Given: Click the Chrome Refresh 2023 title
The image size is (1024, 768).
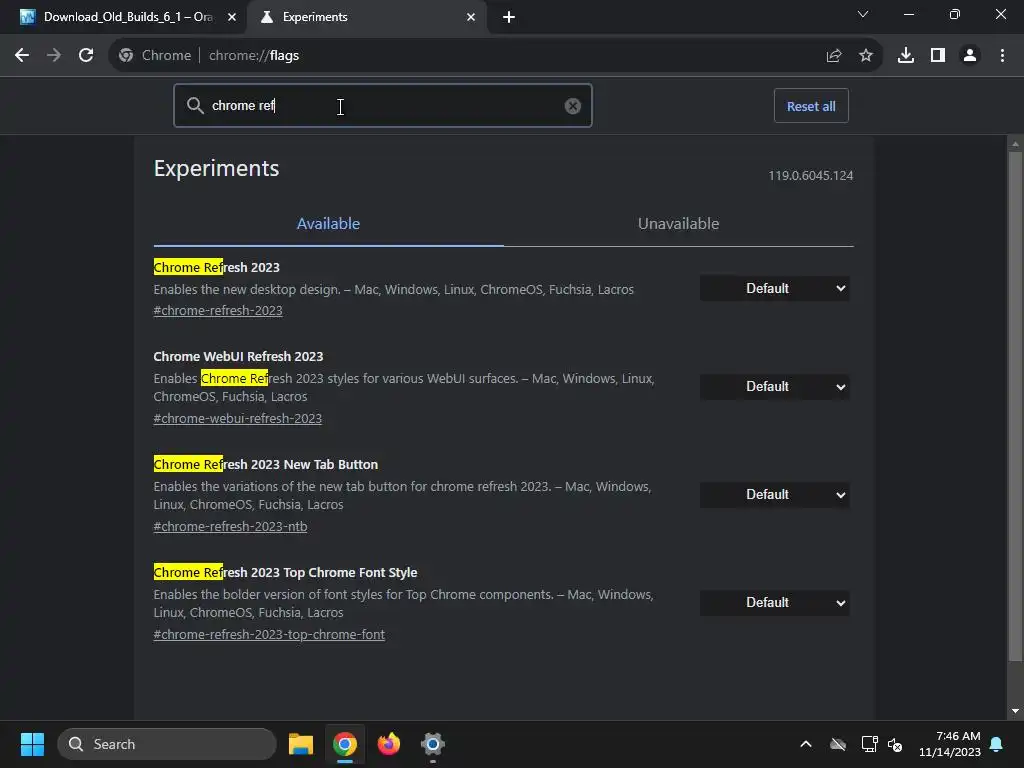Looking at the screenshot, I should 216,267.
